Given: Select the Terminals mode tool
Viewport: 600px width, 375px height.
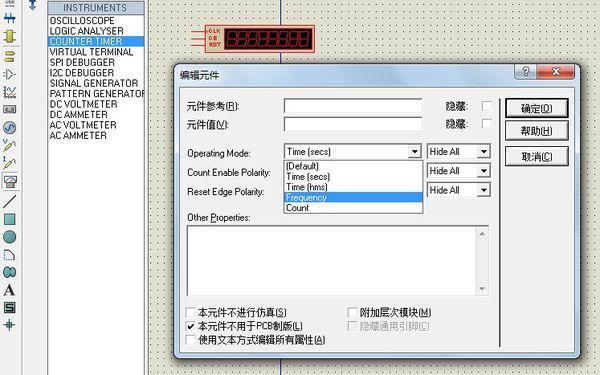Looking at the screenshot, I should click(x=9, y=56).
